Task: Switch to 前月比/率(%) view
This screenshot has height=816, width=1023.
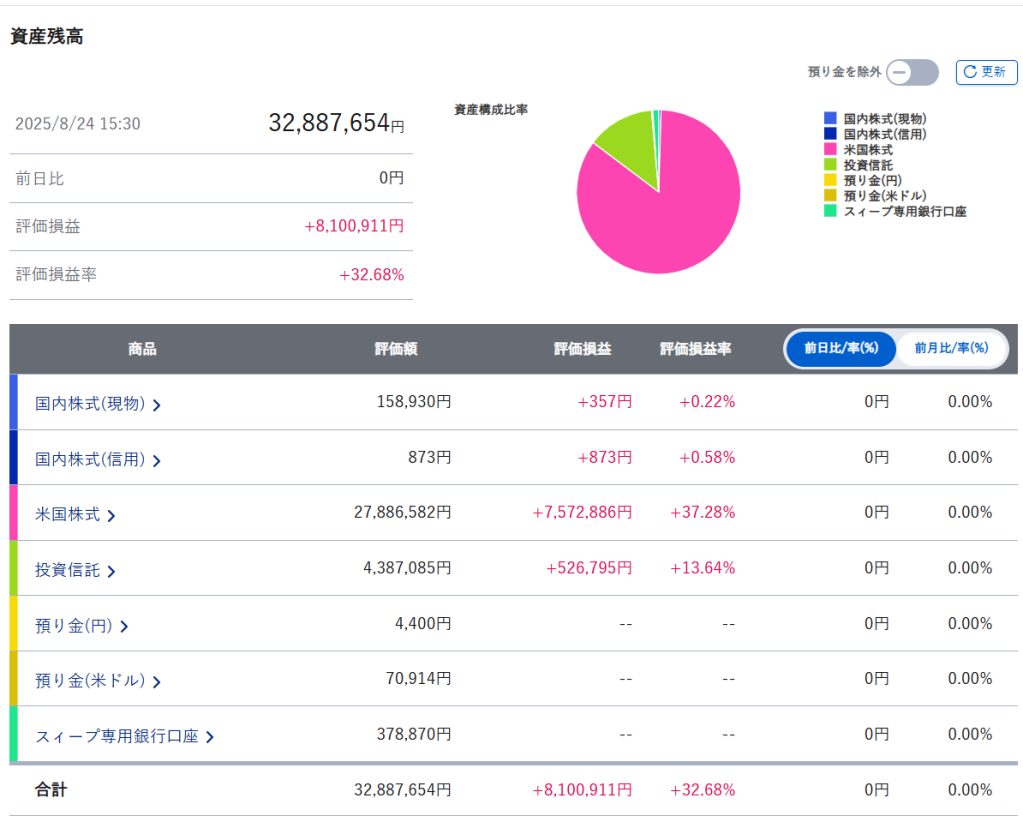Action: tap(951, 349)
